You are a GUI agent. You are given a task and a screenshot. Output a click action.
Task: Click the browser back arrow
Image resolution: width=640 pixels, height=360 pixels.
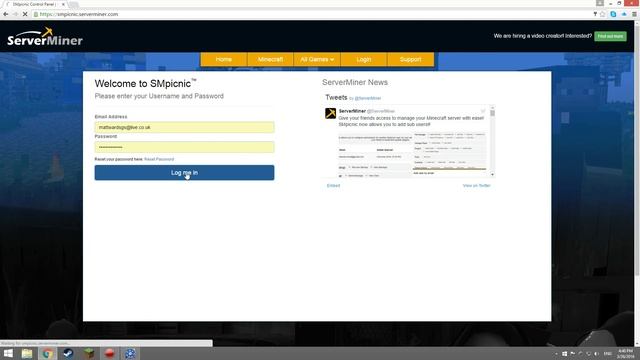click(6, 14)
